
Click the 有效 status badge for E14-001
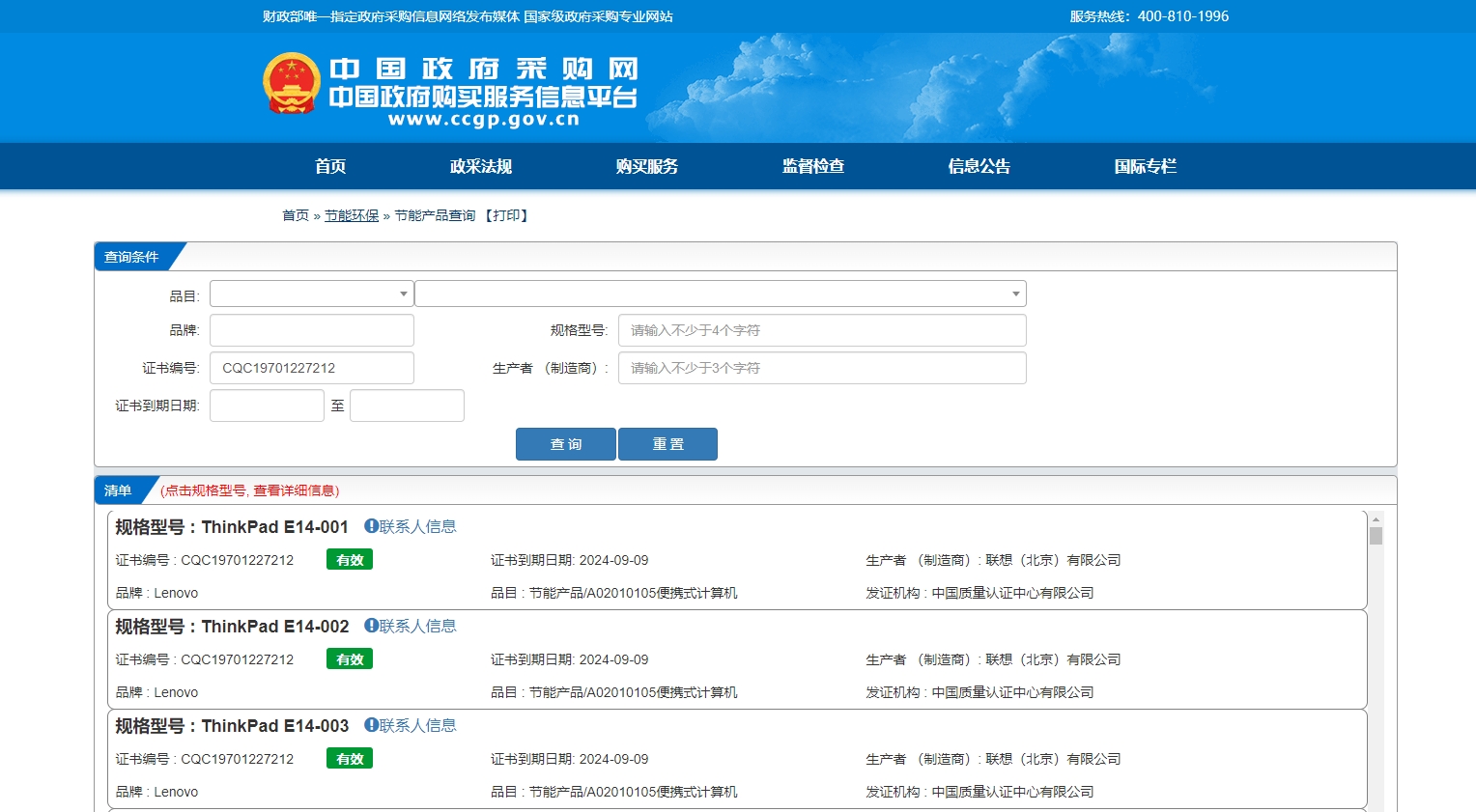tap(350, 560)
